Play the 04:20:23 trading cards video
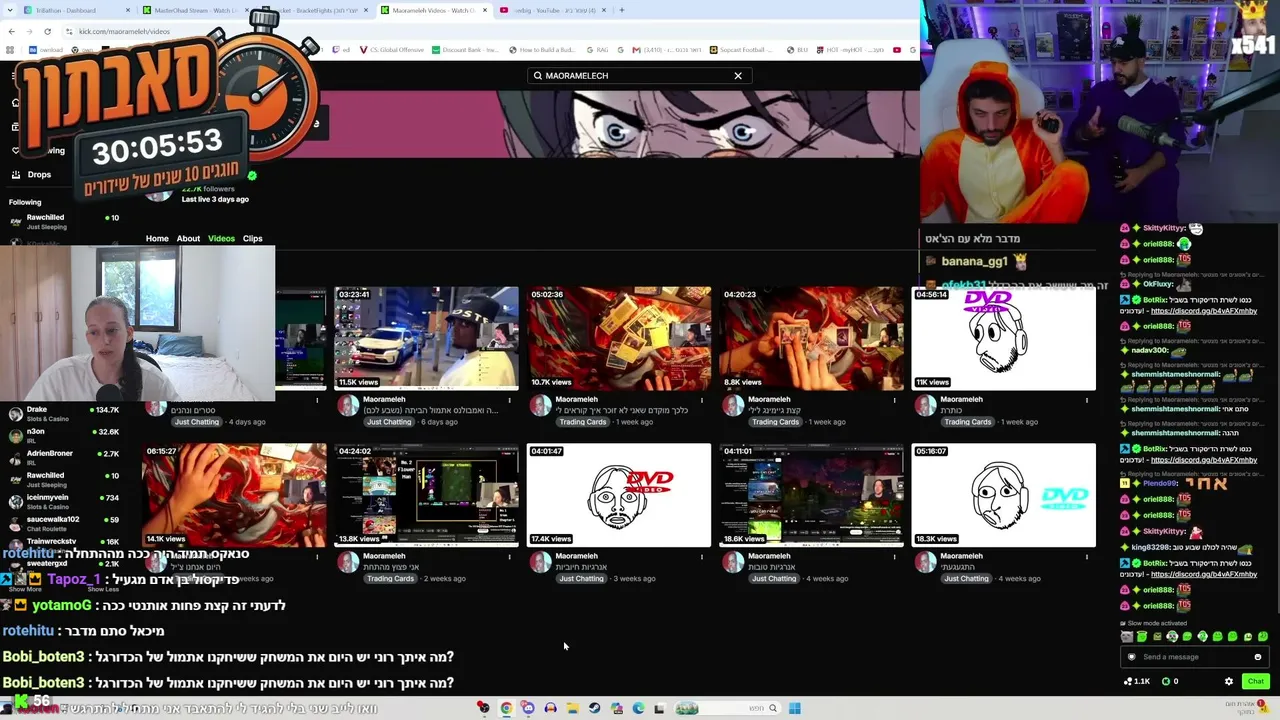 (x=811, y=338)
